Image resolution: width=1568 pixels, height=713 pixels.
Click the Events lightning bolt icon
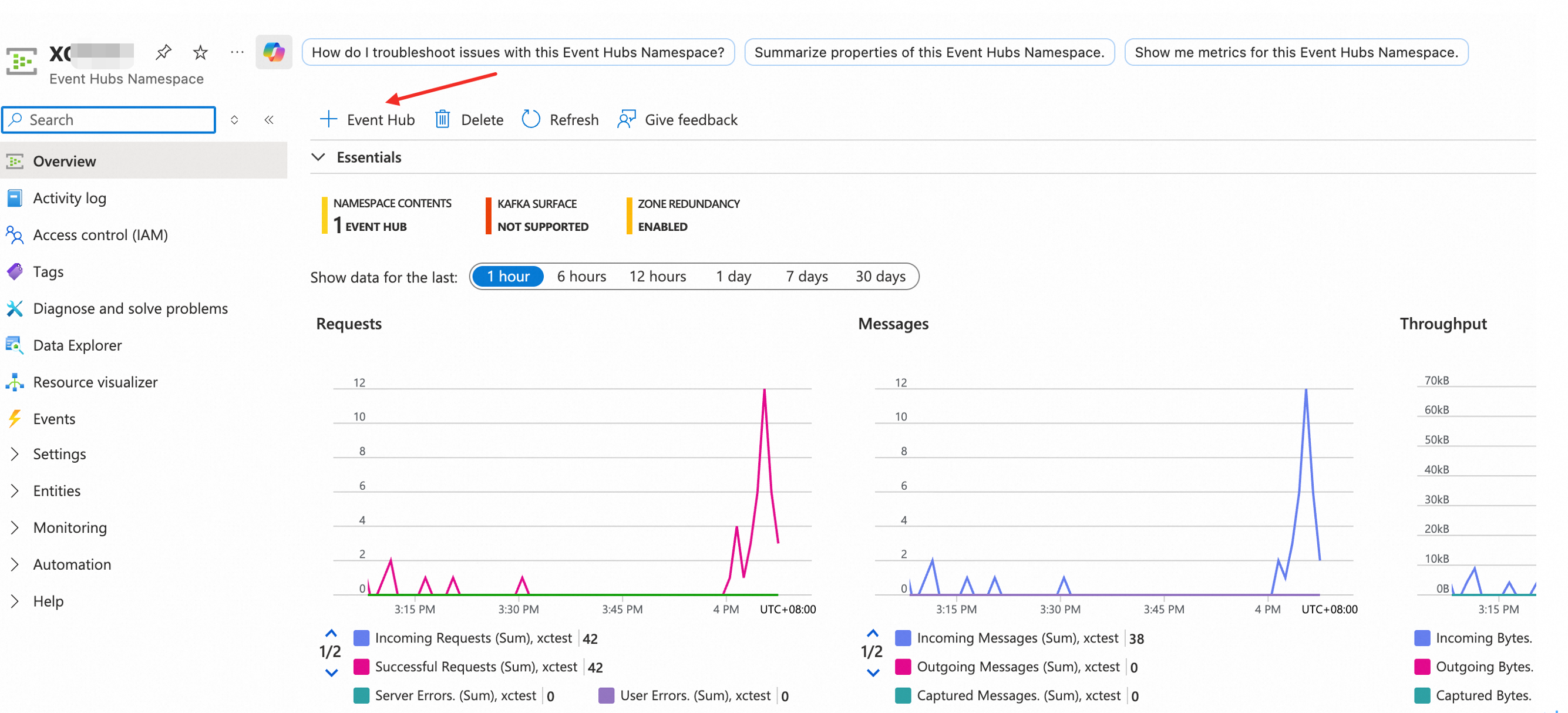tap(15, 419)
